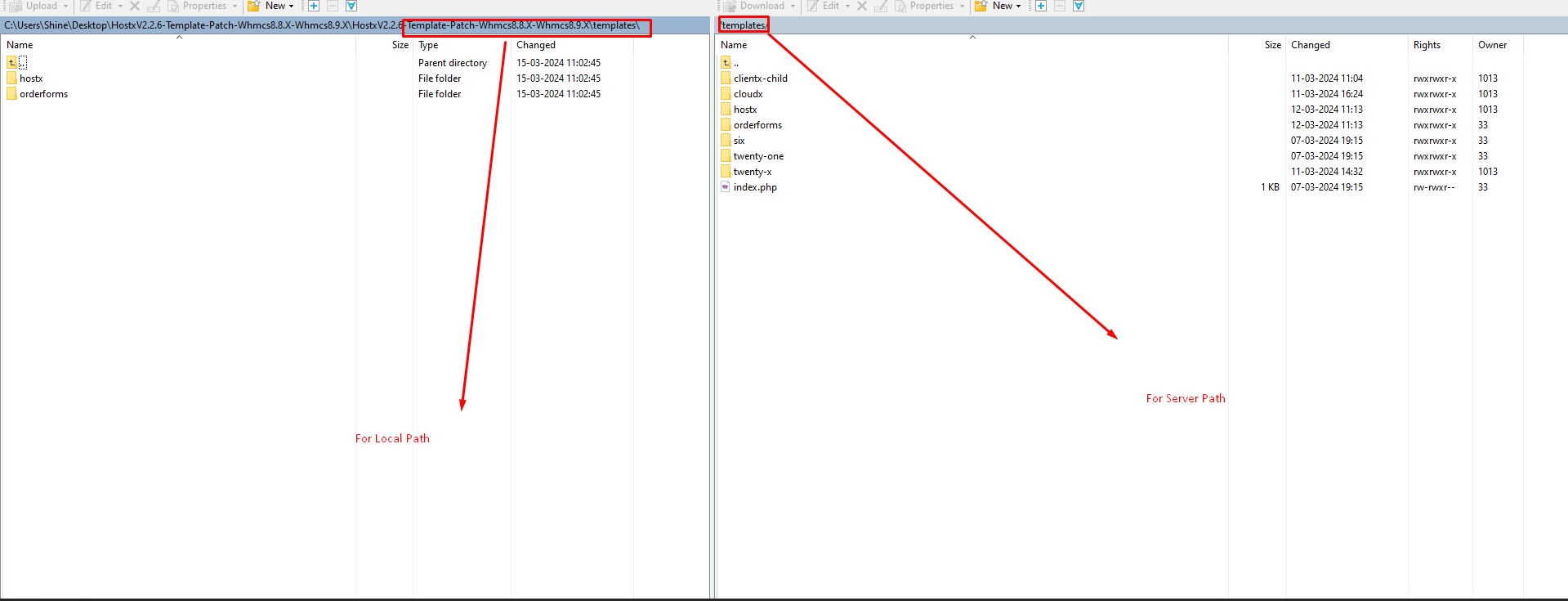The width and height of the screenshot is (1568, 601).
Task: Expand the New dropdown in local toolbar
Action: point(292,6)
